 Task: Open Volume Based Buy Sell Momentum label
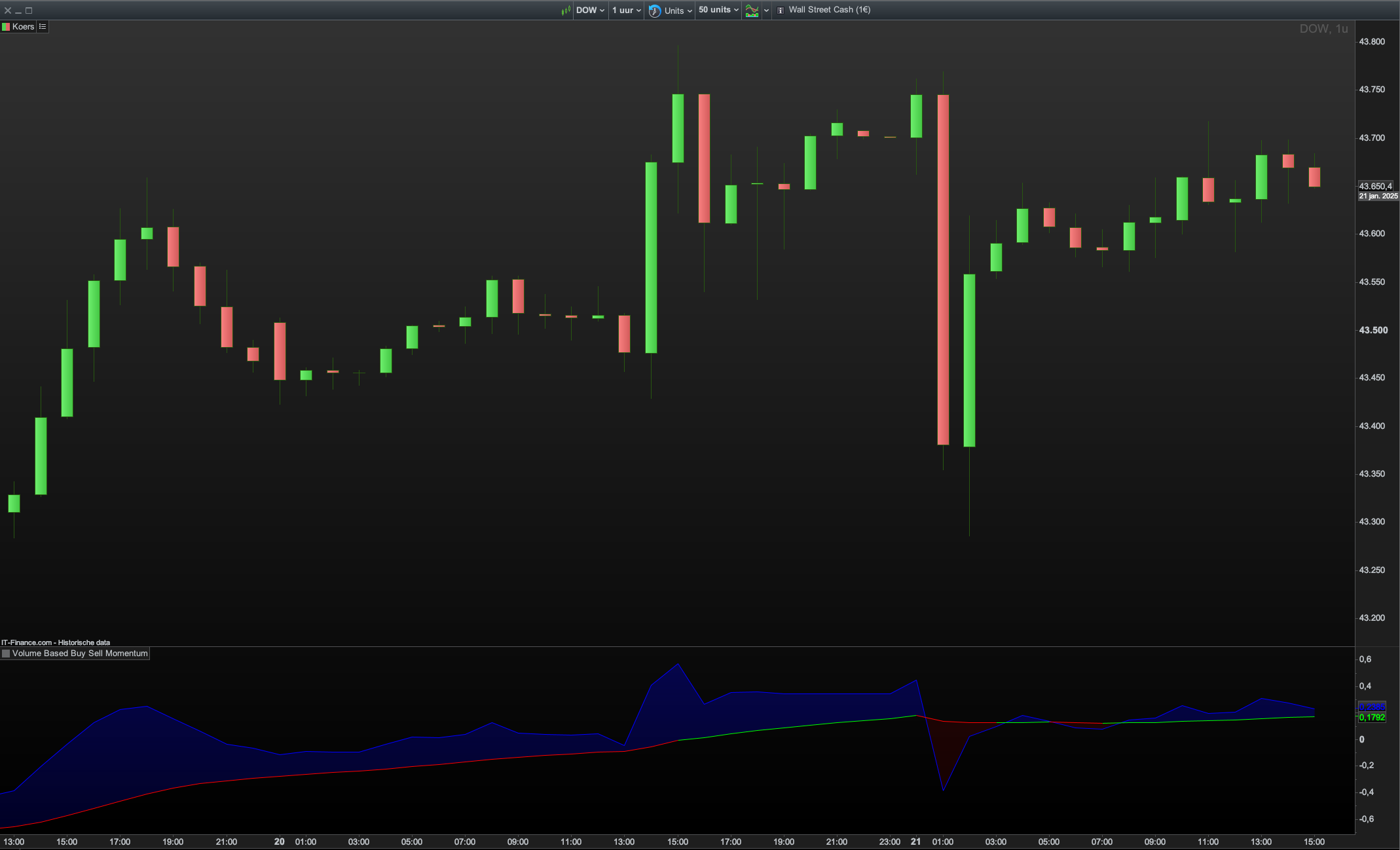[80, 654]
